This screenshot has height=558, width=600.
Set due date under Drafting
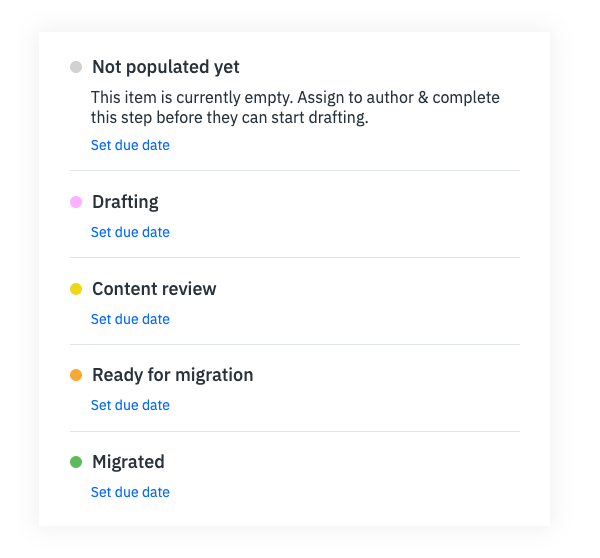point(130,232)
